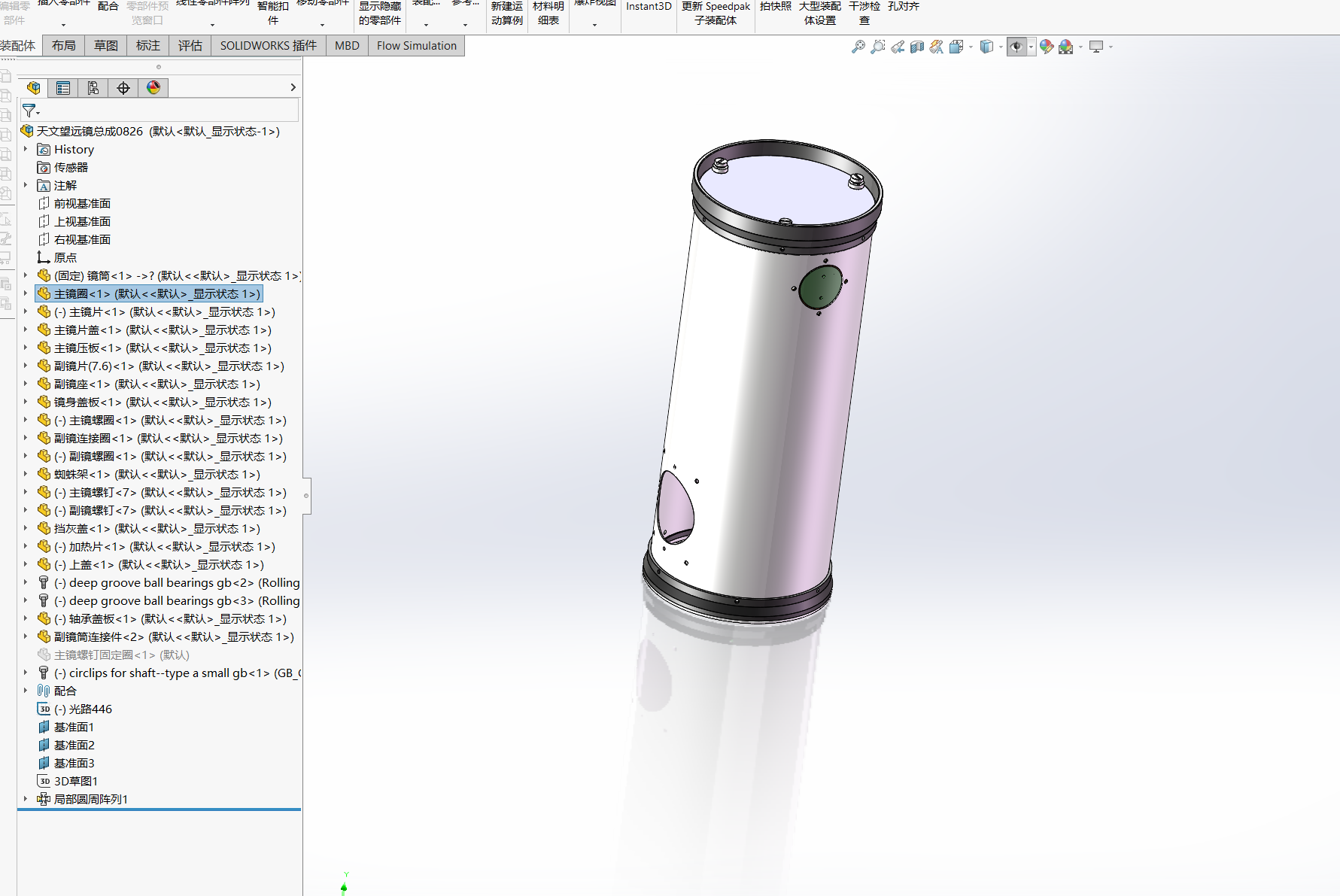Screen dimensions: 1340x896
Task: Open the 移动零部件 dropdown arrow
Action: [322, 25]
